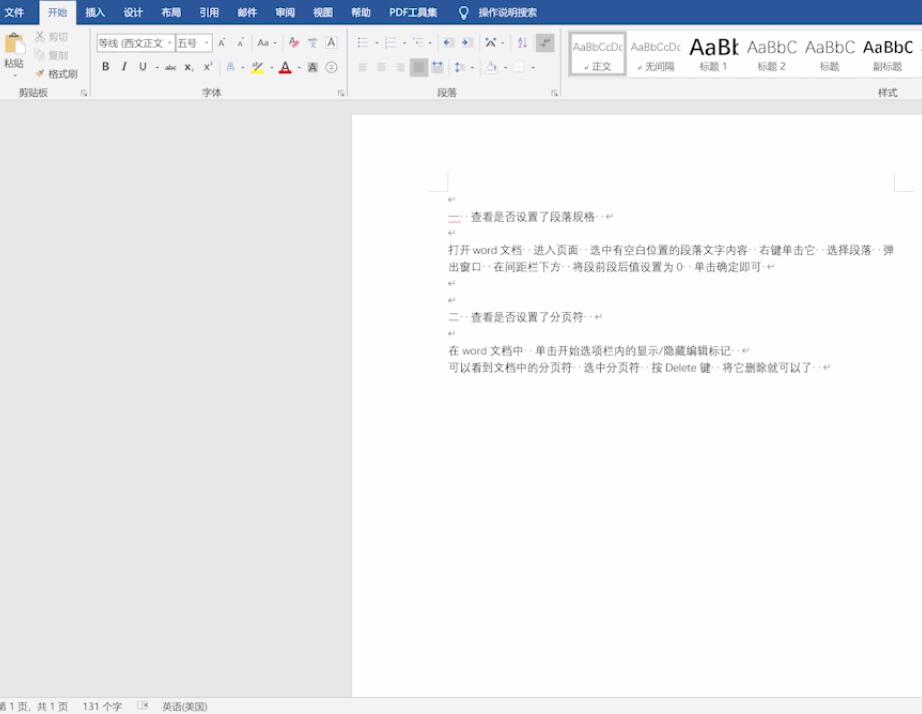Screen dimensions: 922x714
Task: Open the File (文件) menu
Action: [x=14, y=12]
